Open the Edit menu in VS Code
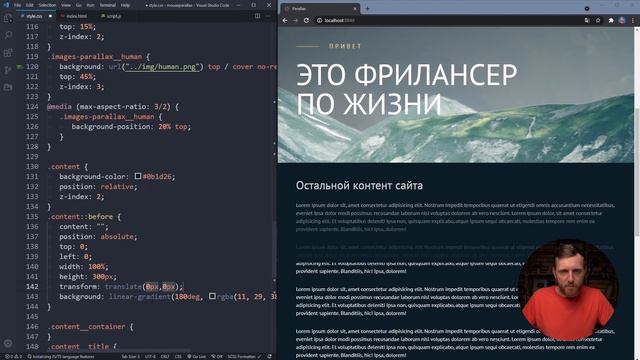The height and width of the screenshot is (360, 640). 30,5
